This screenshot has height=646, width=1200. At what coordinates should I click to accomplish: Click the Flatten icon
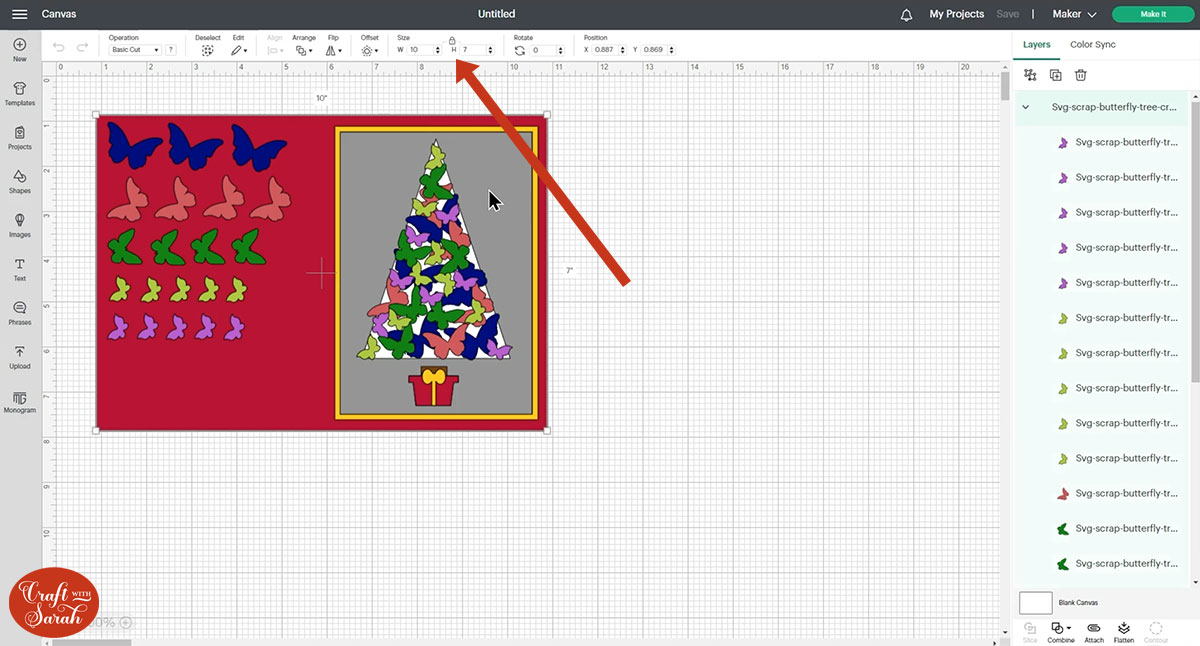[x=1123, y=628]
